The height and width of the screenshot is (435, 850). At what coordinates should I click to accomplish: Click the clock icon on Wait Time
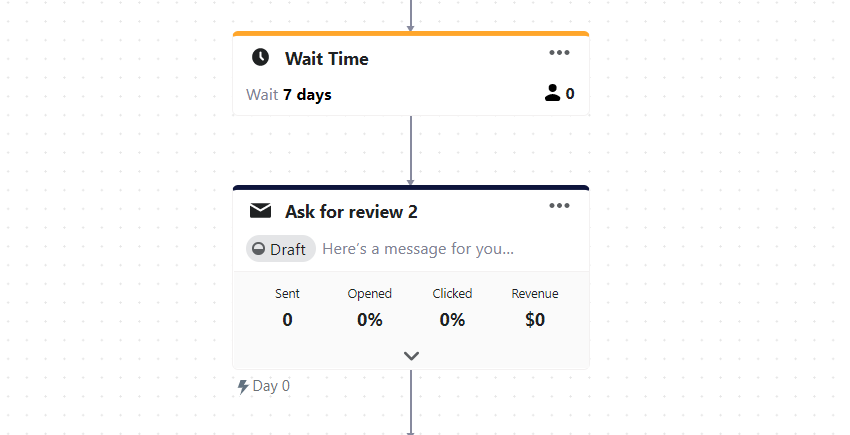260,58
